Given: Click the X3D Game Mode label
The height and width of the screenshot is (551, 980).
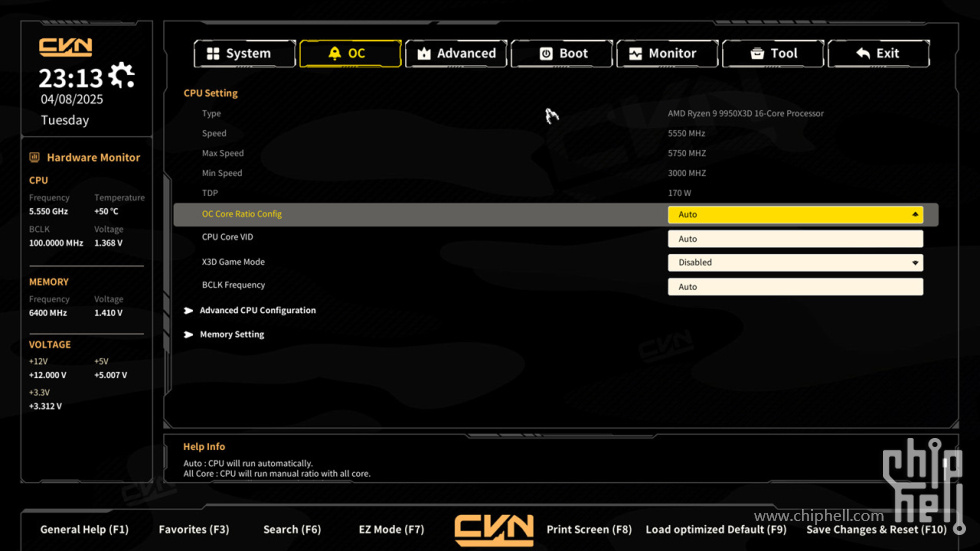Looking at the screenshot, I should (233, 262).
